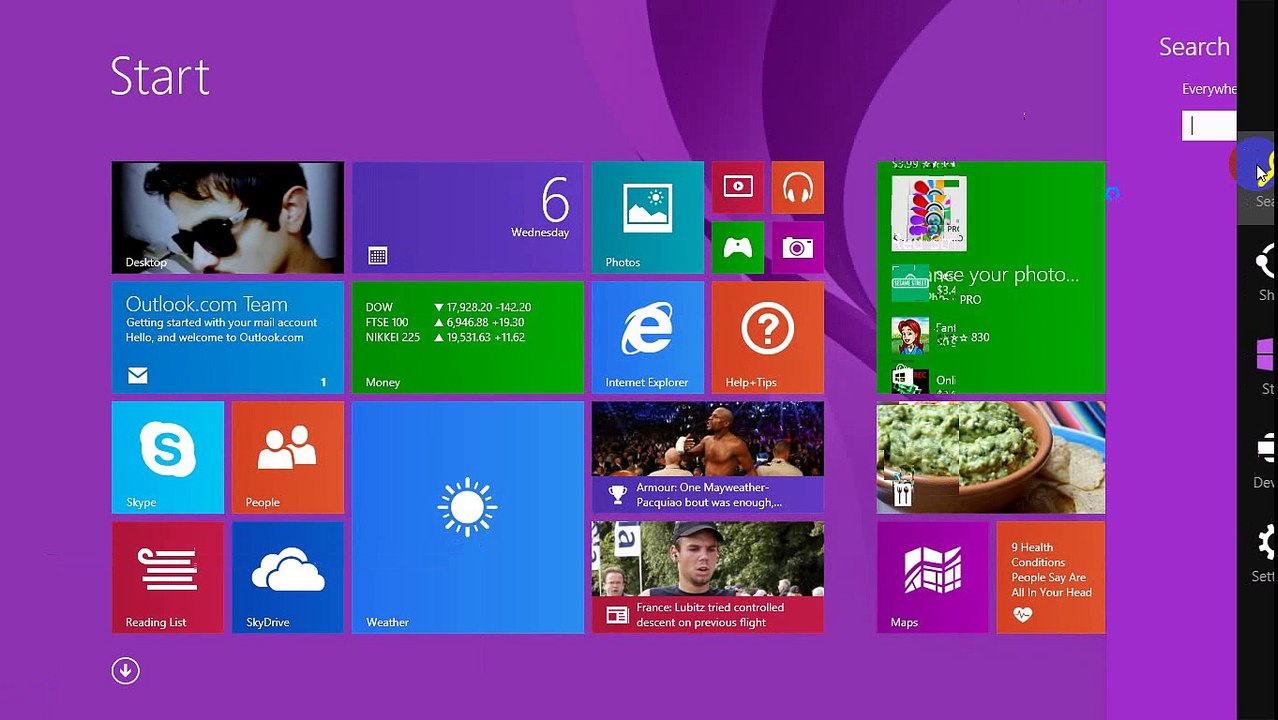Viewport: 1278px width, 720px height.
Task: Open the Skype tile
Action: [x=168, y=457]
